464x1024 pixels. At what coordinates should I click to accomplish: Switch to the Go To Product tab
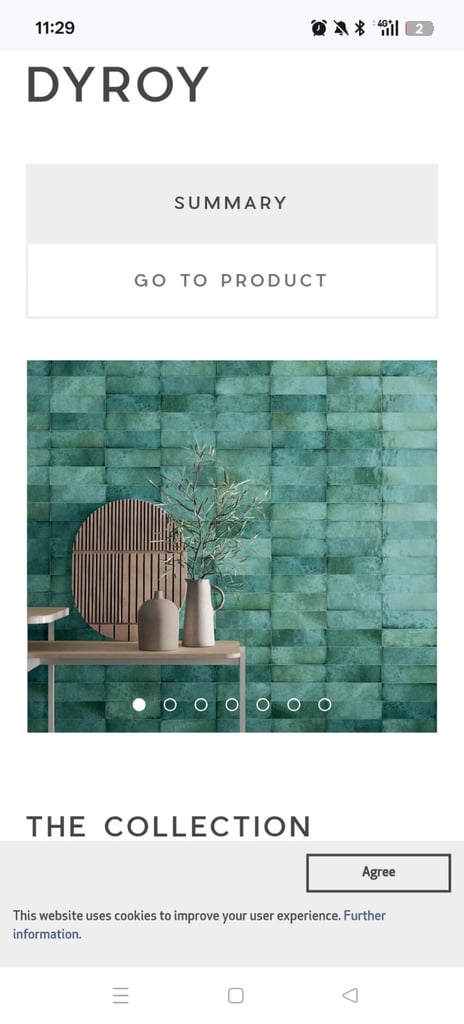coord(231,281)
